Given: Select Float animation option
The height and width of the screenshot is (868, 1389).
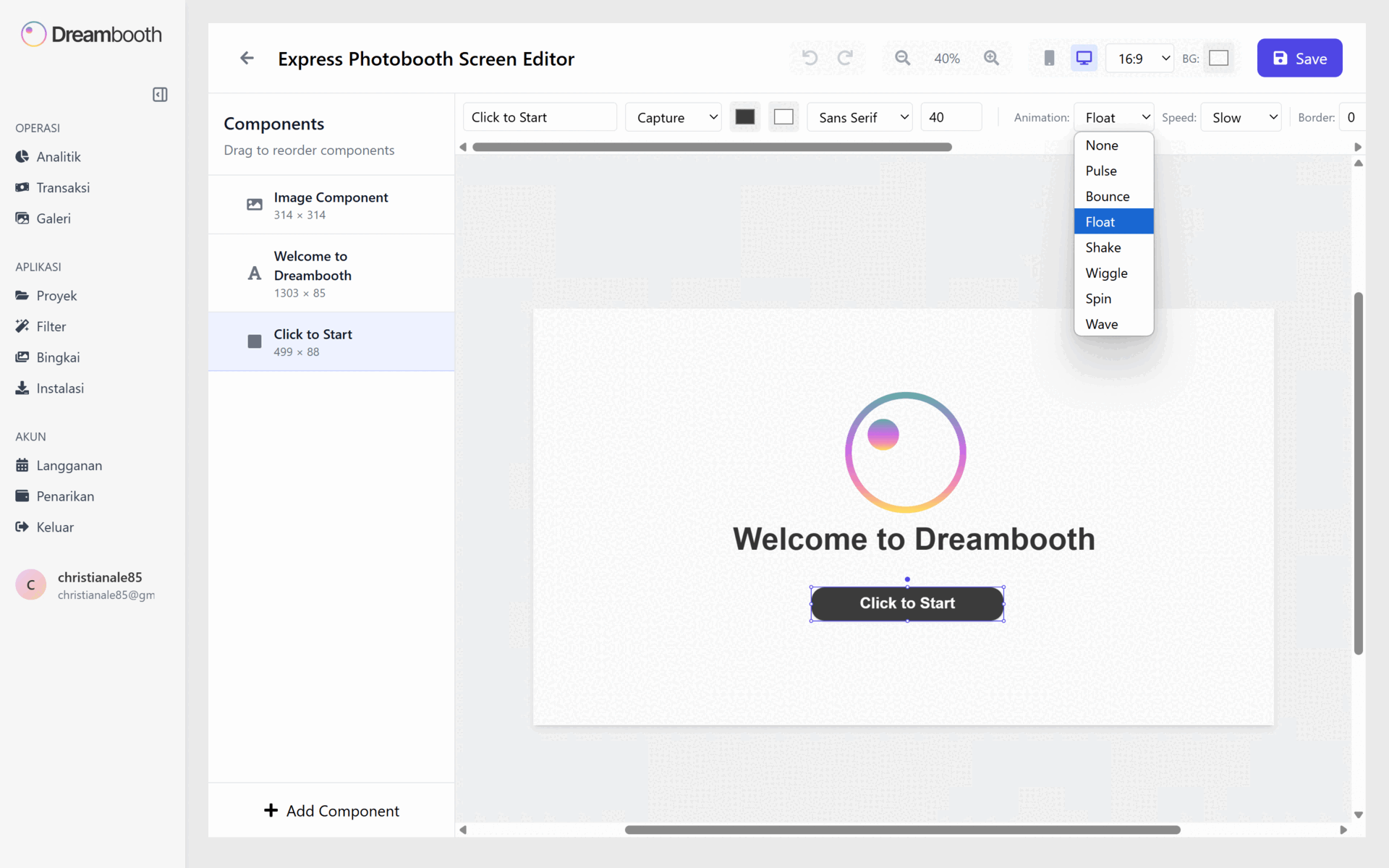Looking at the screenshot, I should pyautogui.click(x=1114, y=222).
